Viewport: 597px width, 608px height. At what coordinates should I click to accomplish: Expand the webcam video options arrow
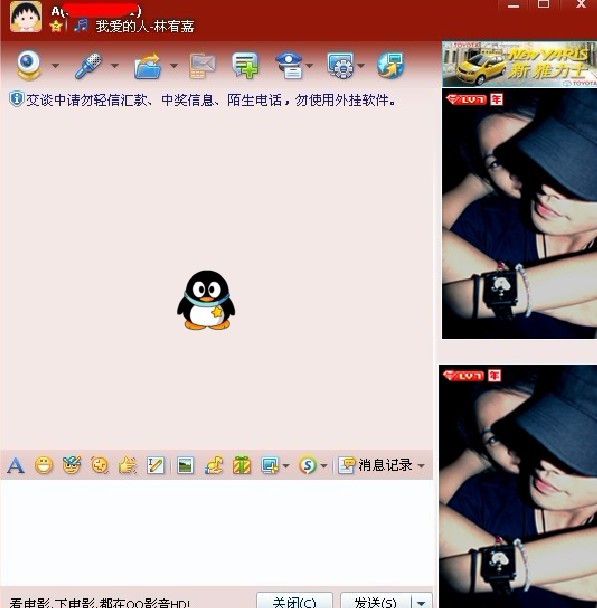coord(55,66)
